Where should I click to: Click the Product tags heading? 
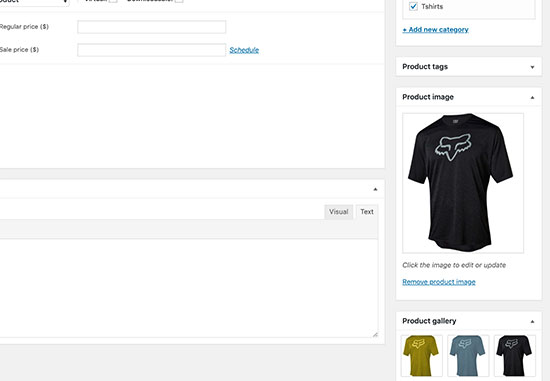pos(425,67)
